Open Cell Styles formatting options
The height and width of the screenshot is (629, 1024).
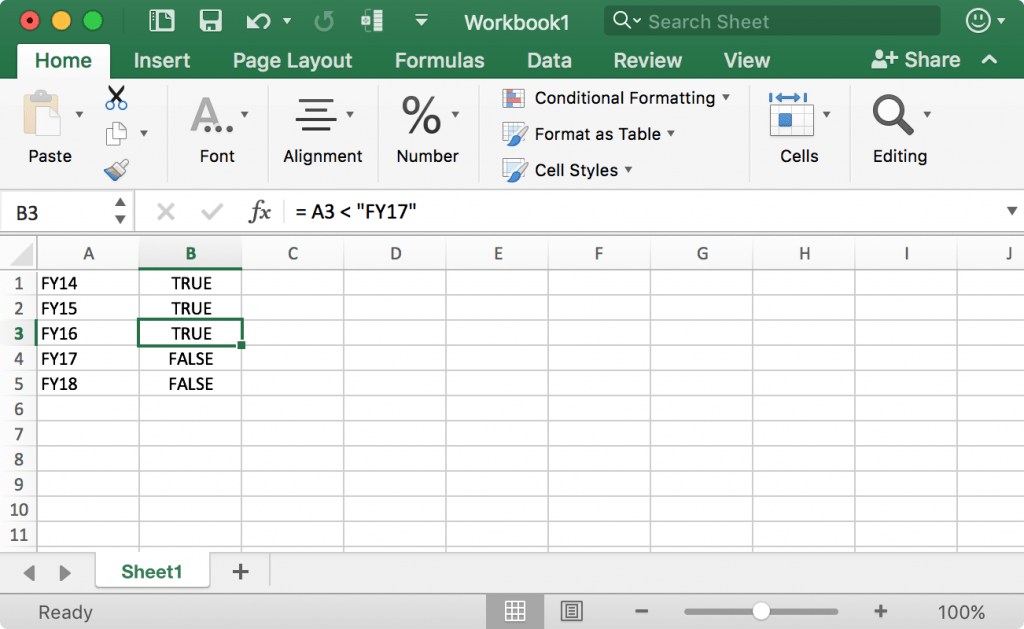tap(567, 170)
